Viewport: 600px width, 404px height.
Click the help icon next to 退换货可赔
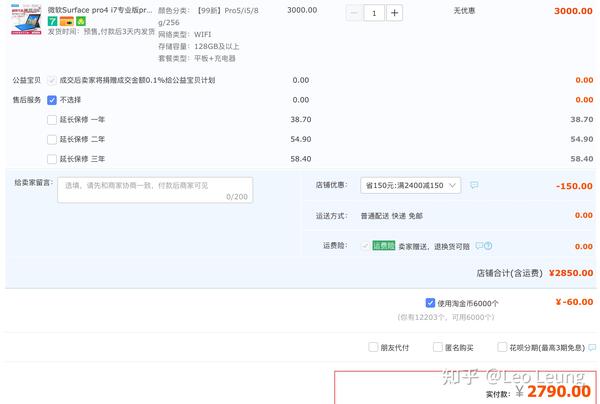point(488,246)
